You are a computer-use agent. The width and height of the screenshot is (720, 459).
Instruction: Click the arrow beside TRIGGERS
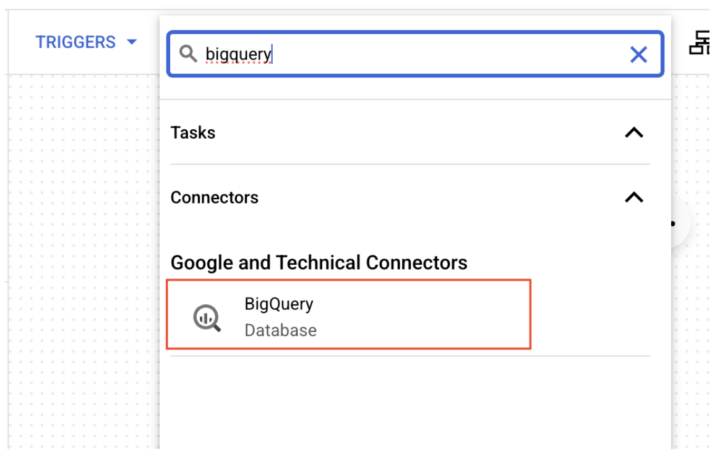[132, 42]
